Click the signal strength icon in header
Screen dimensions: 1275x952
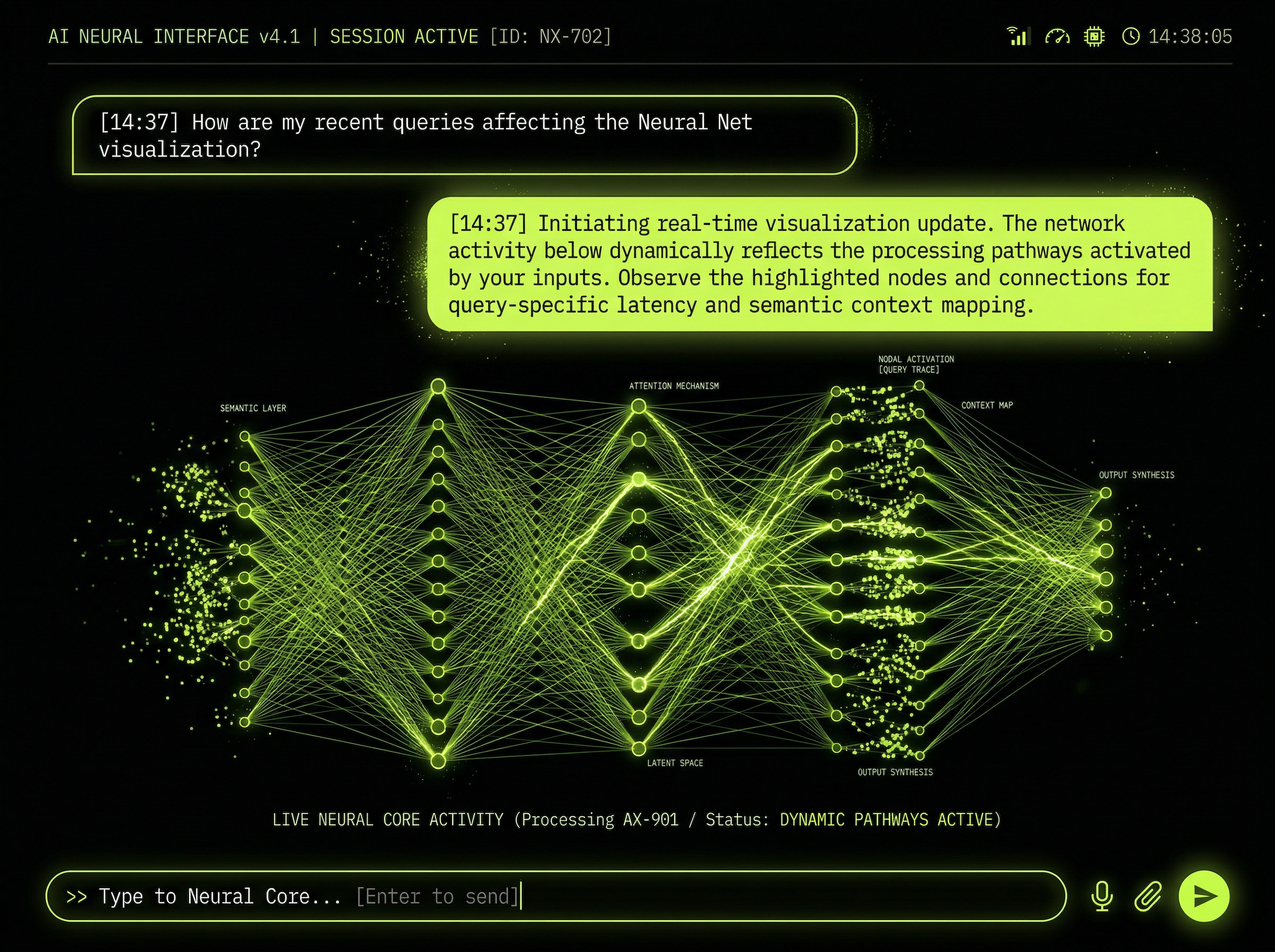coord(1018,36)
